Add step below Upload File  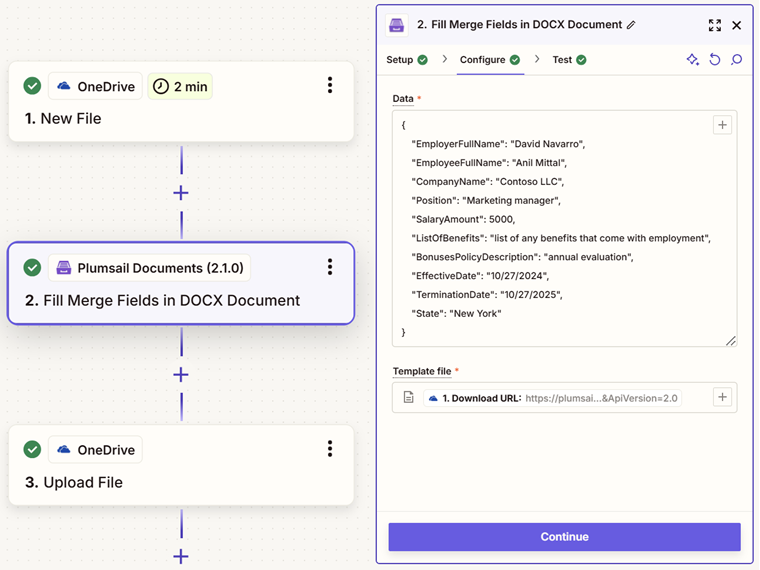tap(181, 556)
